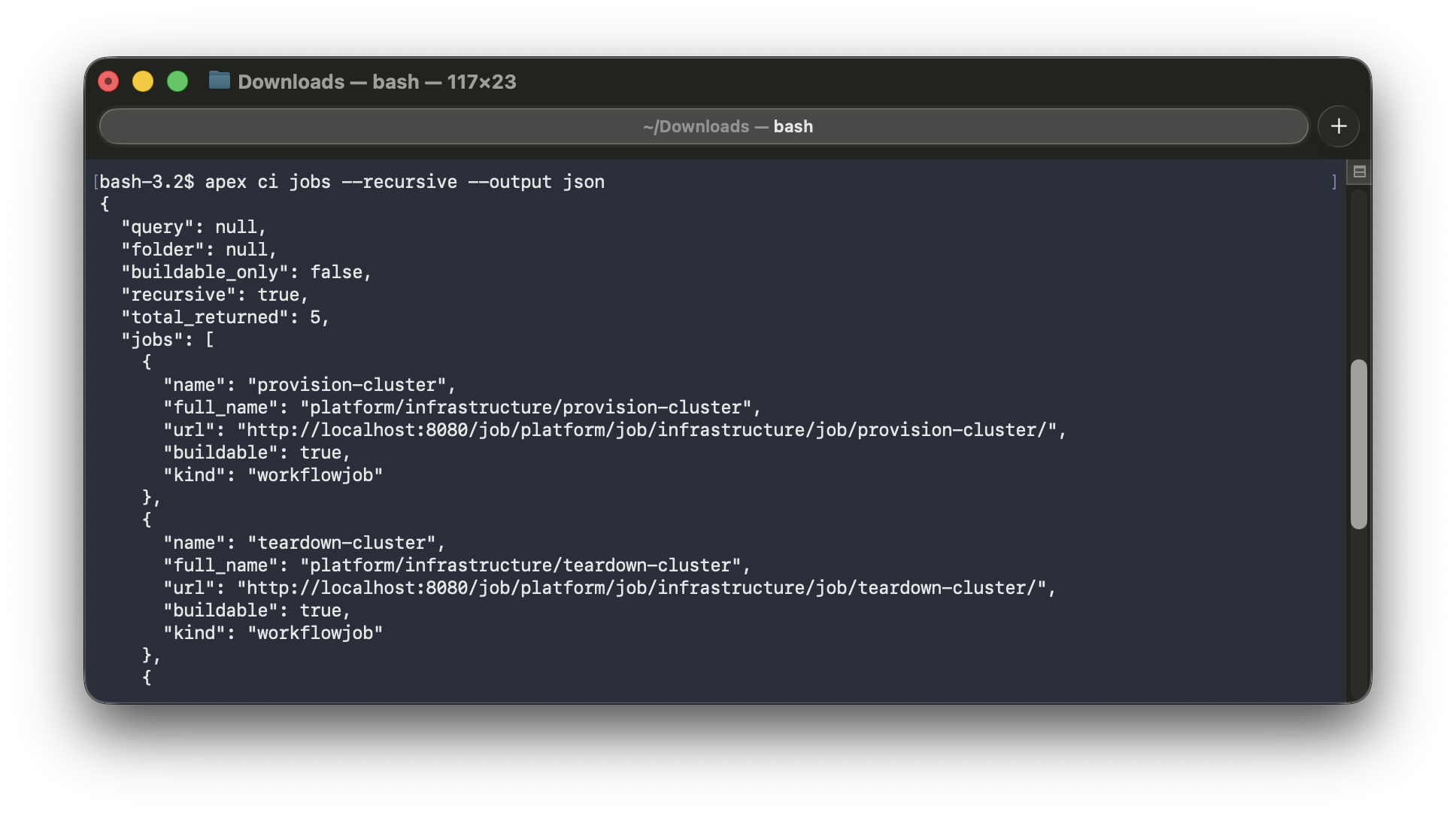Click the folder icon in the title bar
The width and height of the screenshot is (1456, 815).
[x=219, y=80]
